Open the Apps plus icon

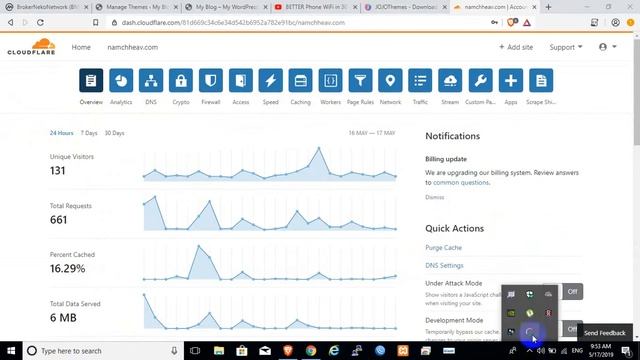[511, 80]
